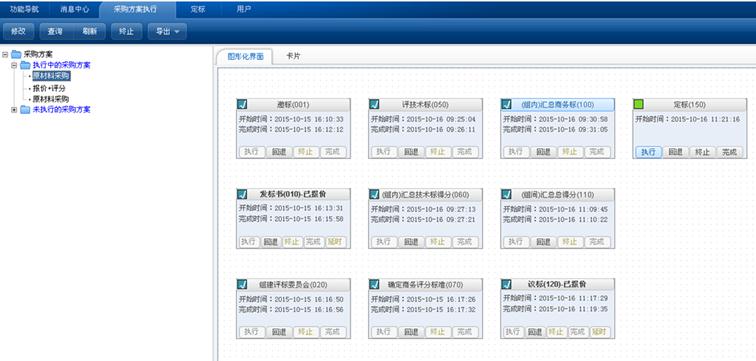Click 回退 on (组间)汇总总得分(110) card
Screen dimensions: 756x361
[543, 241]
